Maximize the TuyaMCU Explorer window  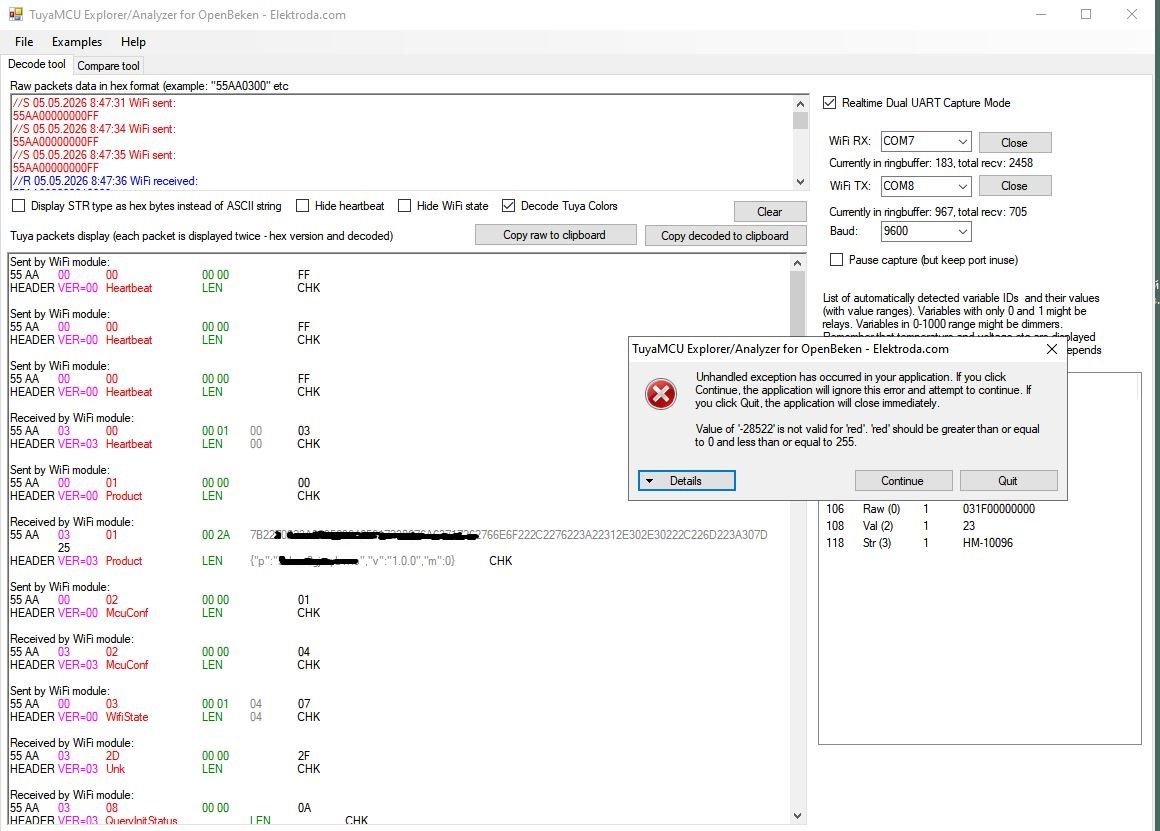pos(1086,14)
